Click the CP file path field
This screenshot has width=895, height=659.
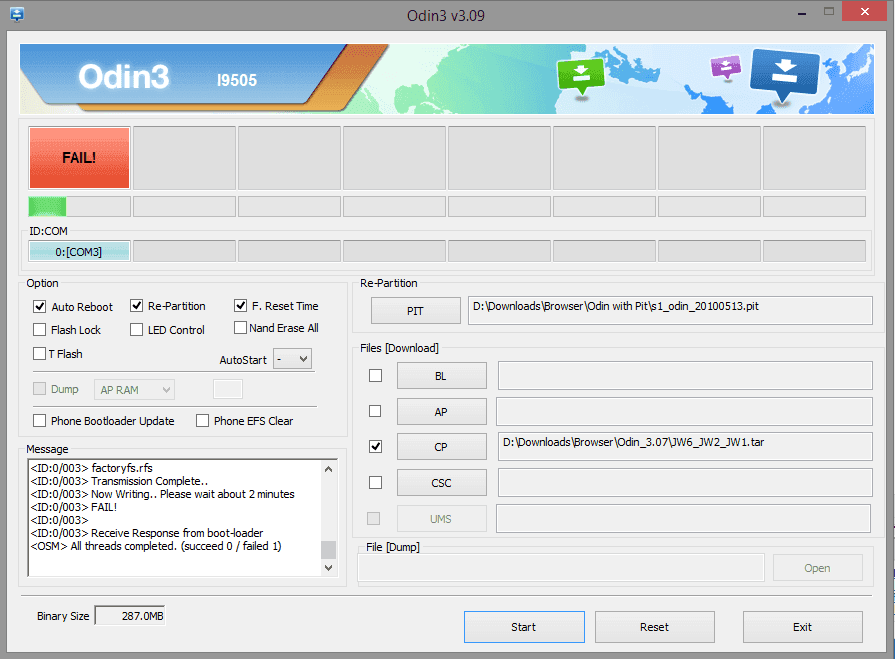pyautogui.click(x=685, y=446)
